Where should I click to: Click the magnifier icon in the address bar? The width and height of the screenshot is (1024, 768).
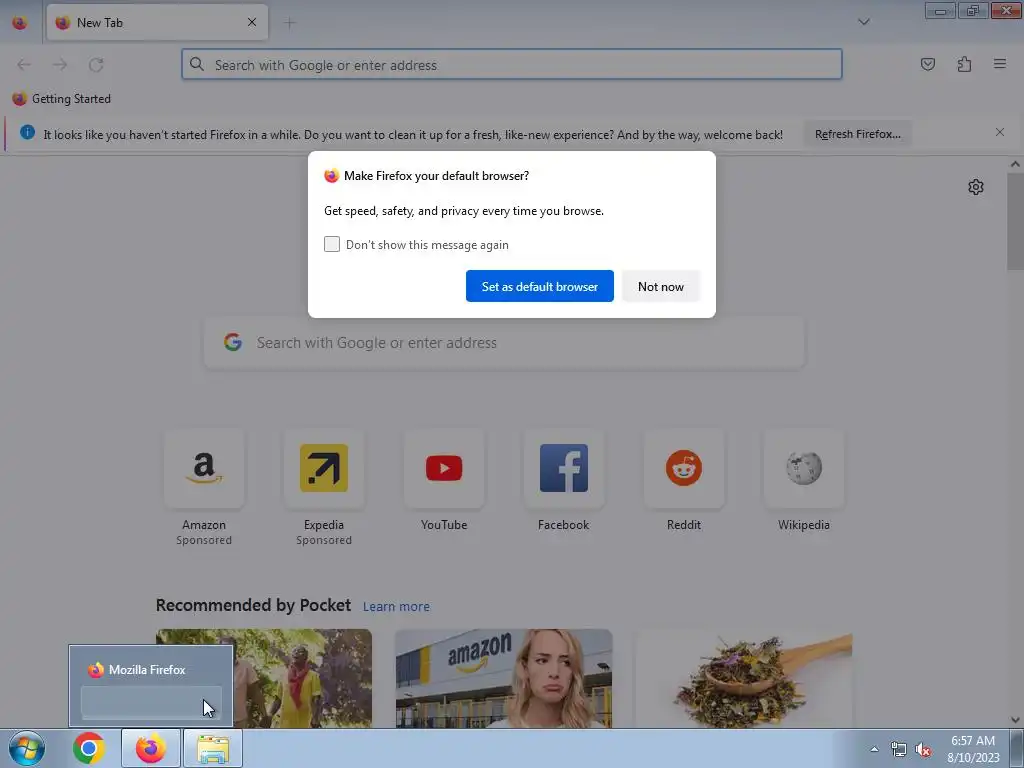tap(197, 64)
